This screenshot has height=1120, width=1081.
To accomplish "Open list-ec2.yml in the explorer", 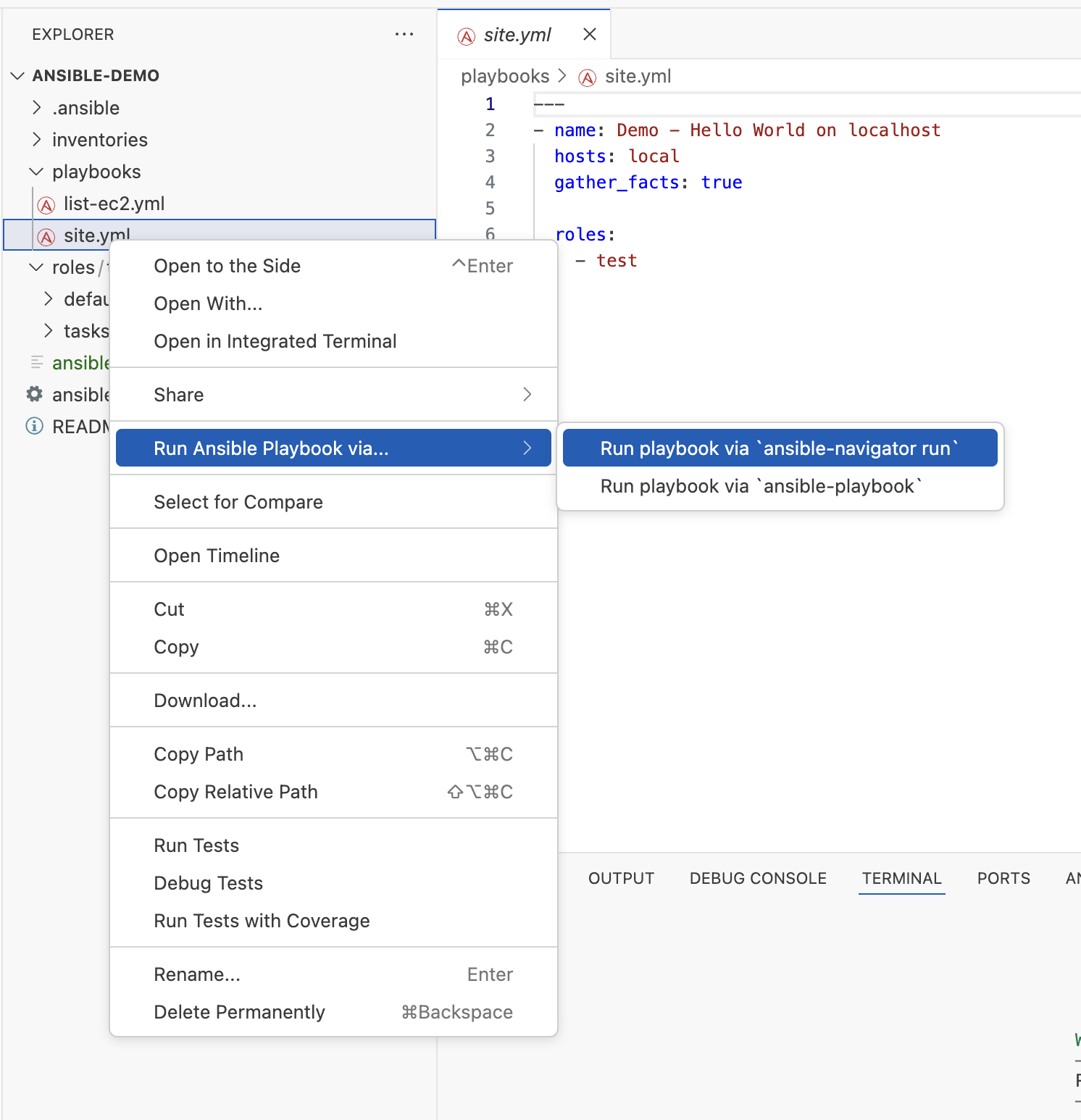I will tap(220, 204).
